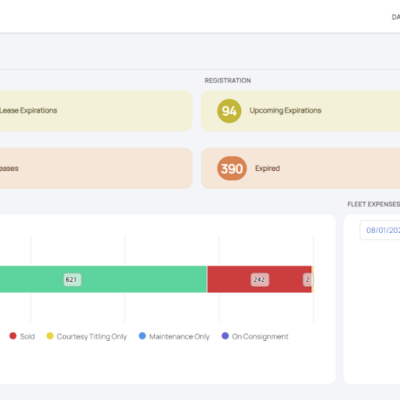Click the 621 value label
The height and width of the screenshot is (400, 400).
pyautogui.click(x=72, y=280)
